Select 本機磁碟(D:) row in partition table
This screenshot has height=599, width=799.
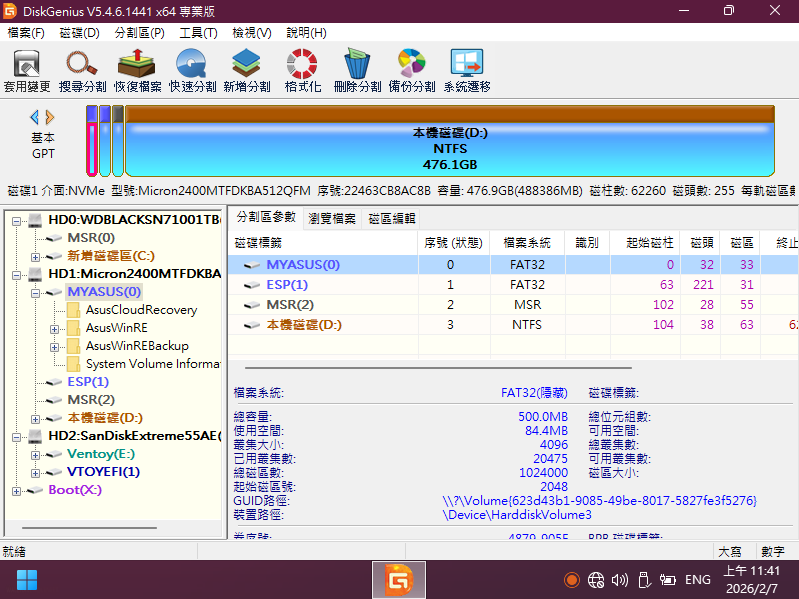(513, 324)
